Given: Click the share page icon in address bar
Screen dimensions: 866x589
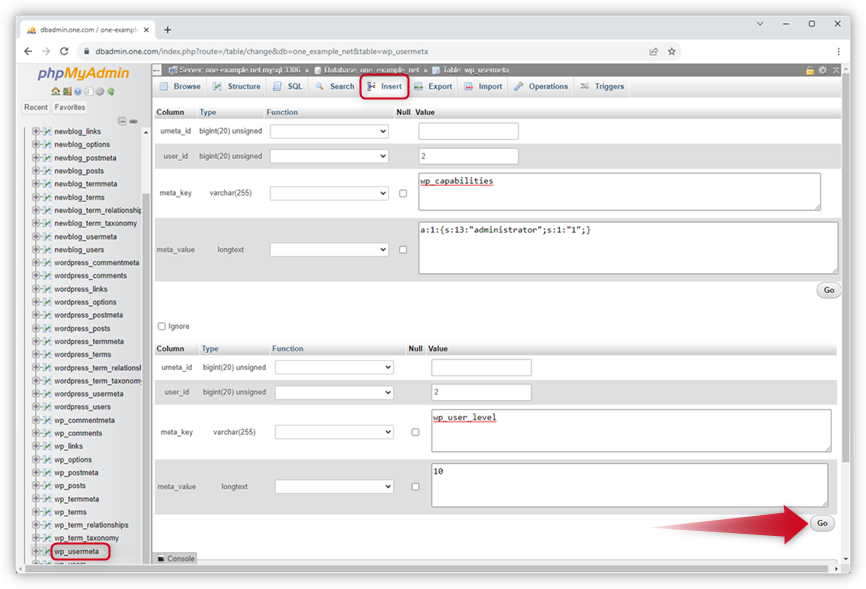Looking at the screenshot, I should click(x=653, y=51).
